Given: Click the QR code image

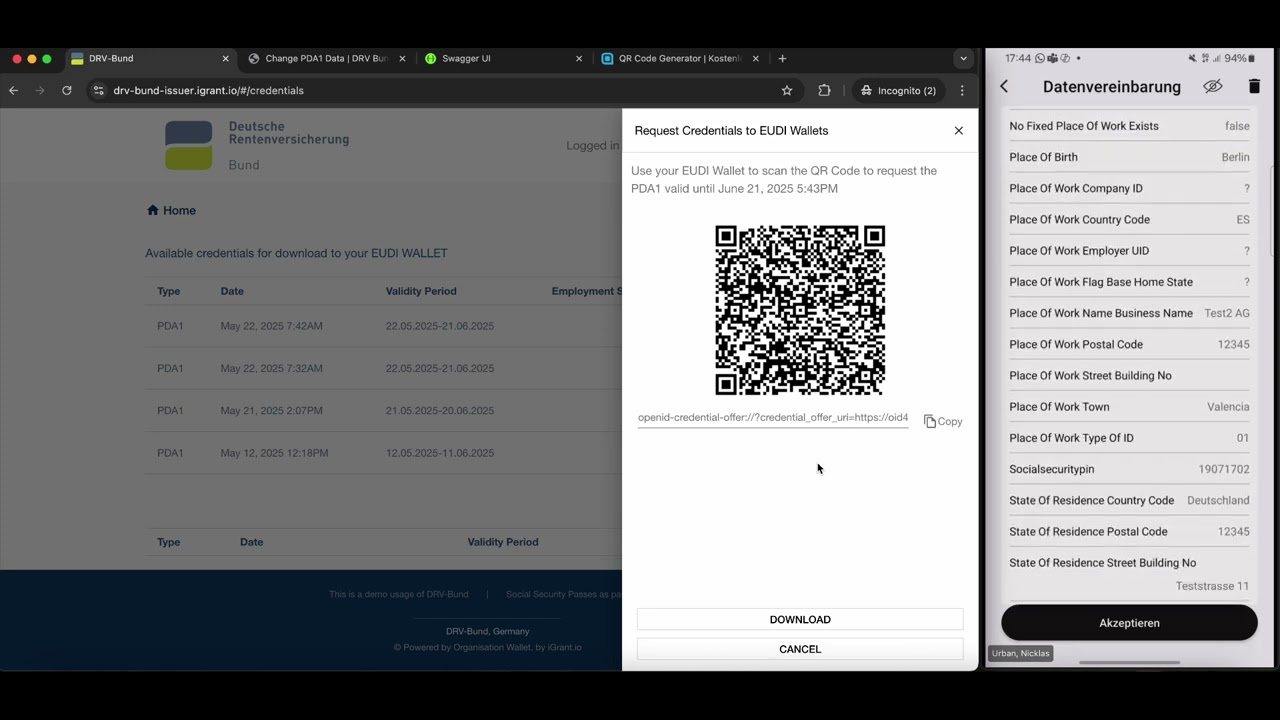Looking at the screenshot, I should point(800,310).
